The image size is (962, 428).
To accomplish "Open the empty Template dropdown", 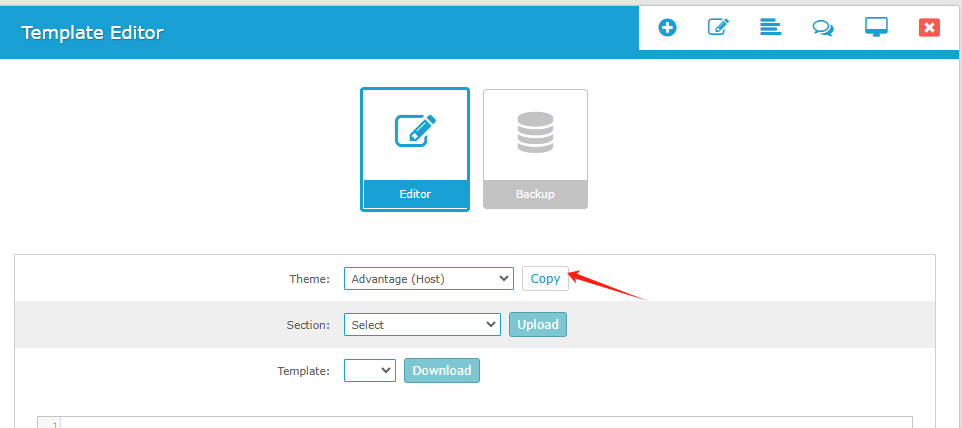I will coord(370,370).
